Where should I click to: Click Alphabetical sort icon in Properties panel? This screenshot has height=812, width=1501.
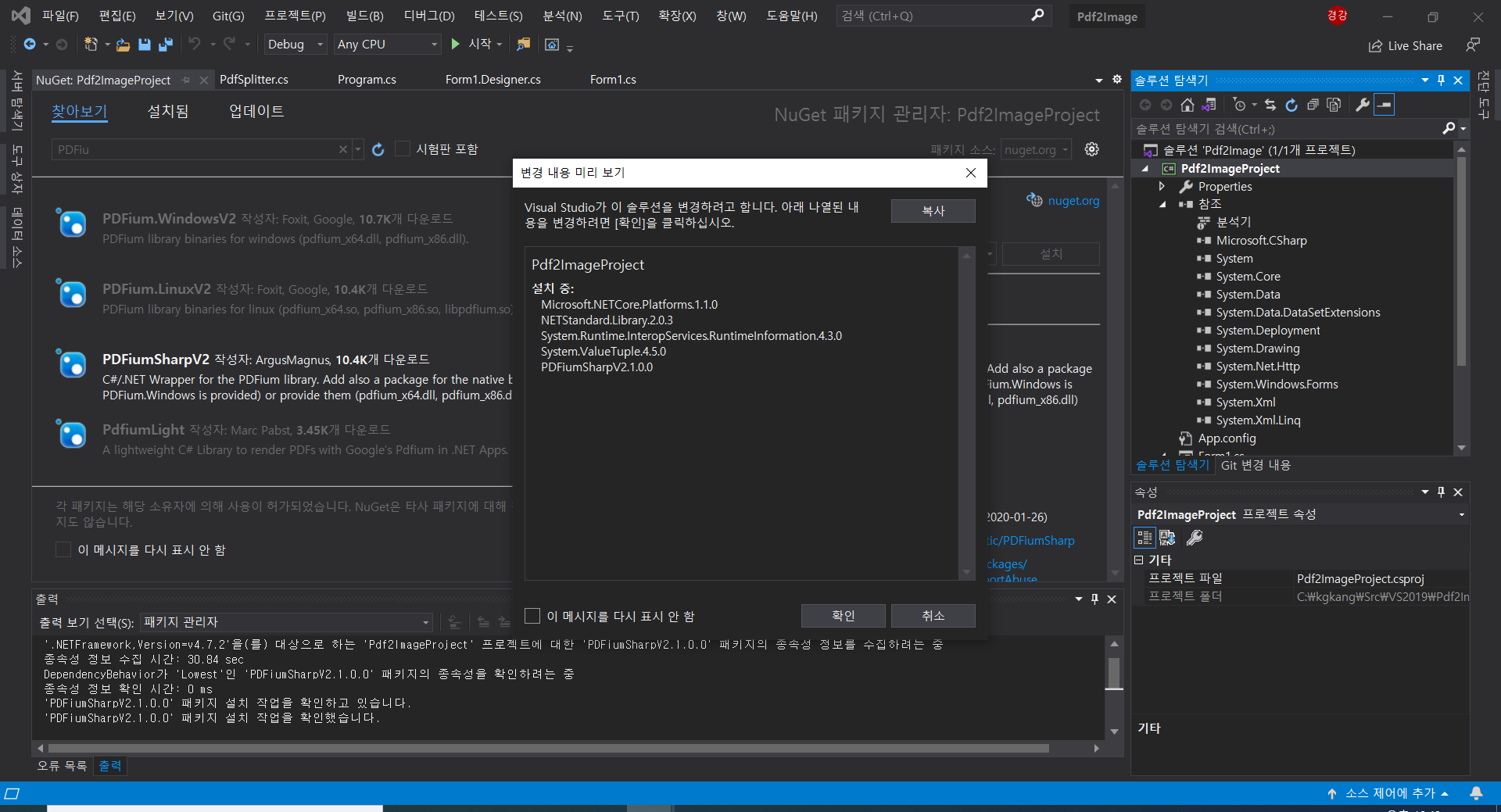(x=1167, y=537)
